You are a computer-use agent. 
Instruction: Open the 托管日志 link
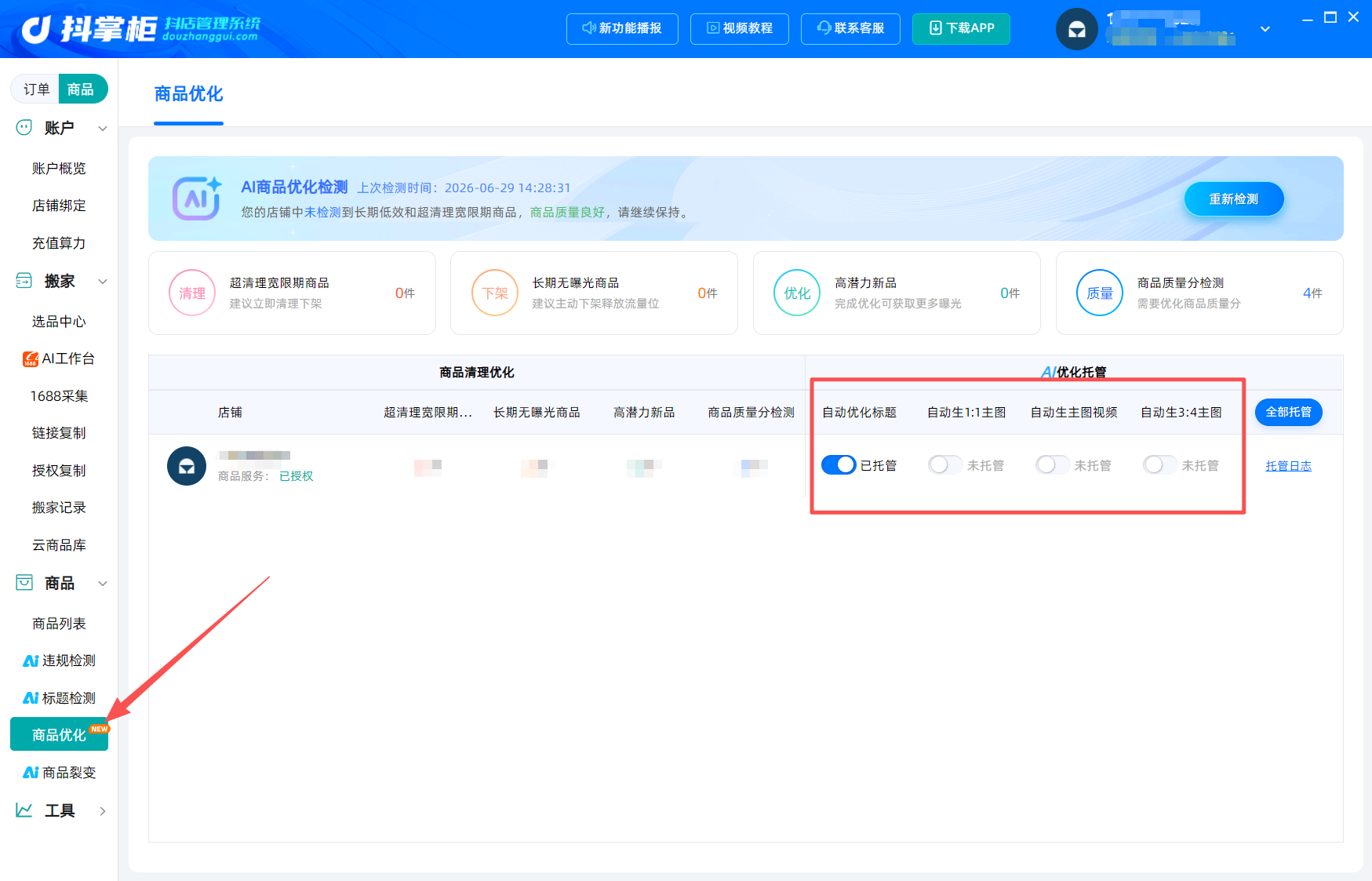[x=1288, y=466]
